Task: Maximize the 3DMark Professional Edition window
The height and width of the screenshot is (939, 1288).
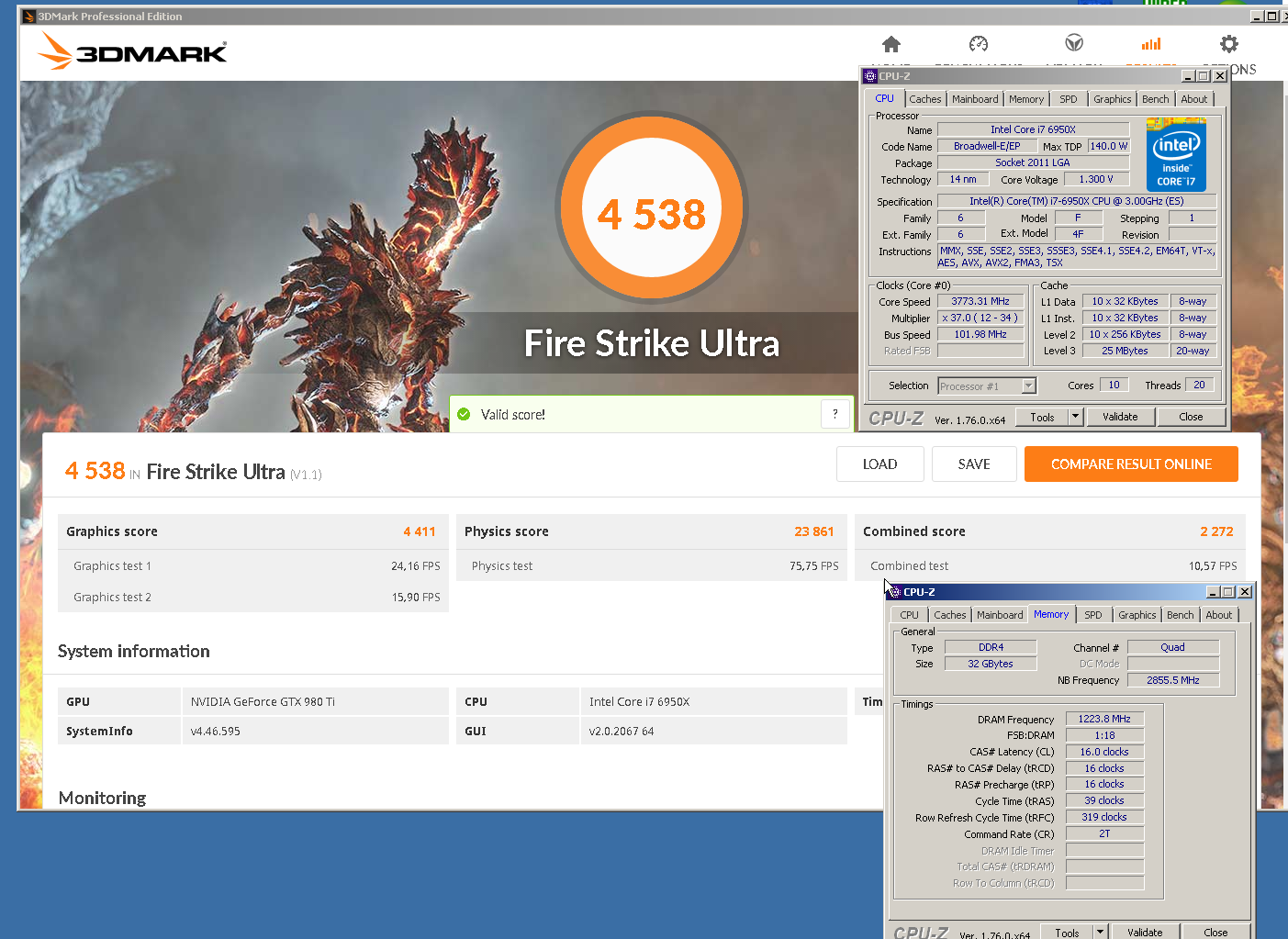Action: [1271, 16]
